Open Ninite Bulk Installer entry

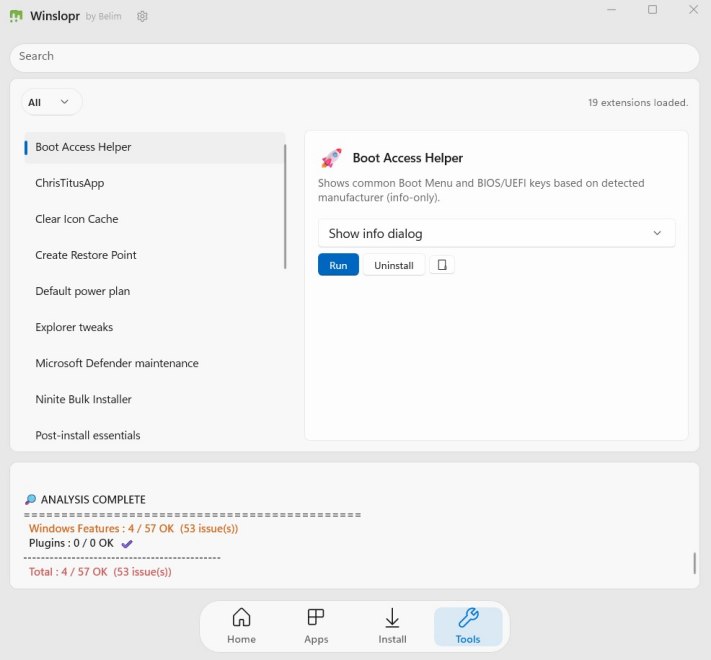[x=84, y=399]
